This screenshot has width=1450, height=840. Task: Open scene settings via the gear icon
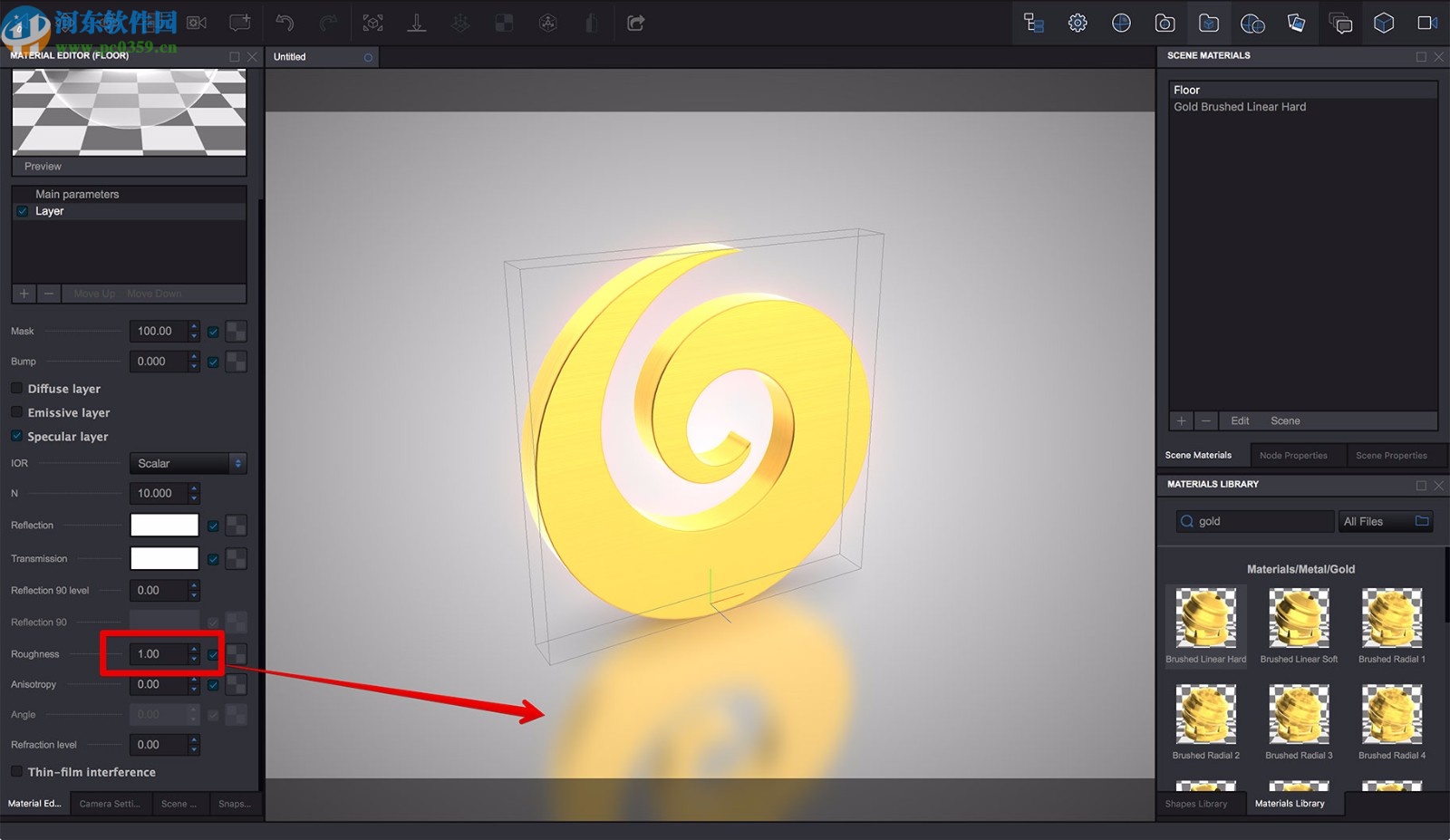click(1078, 23)
